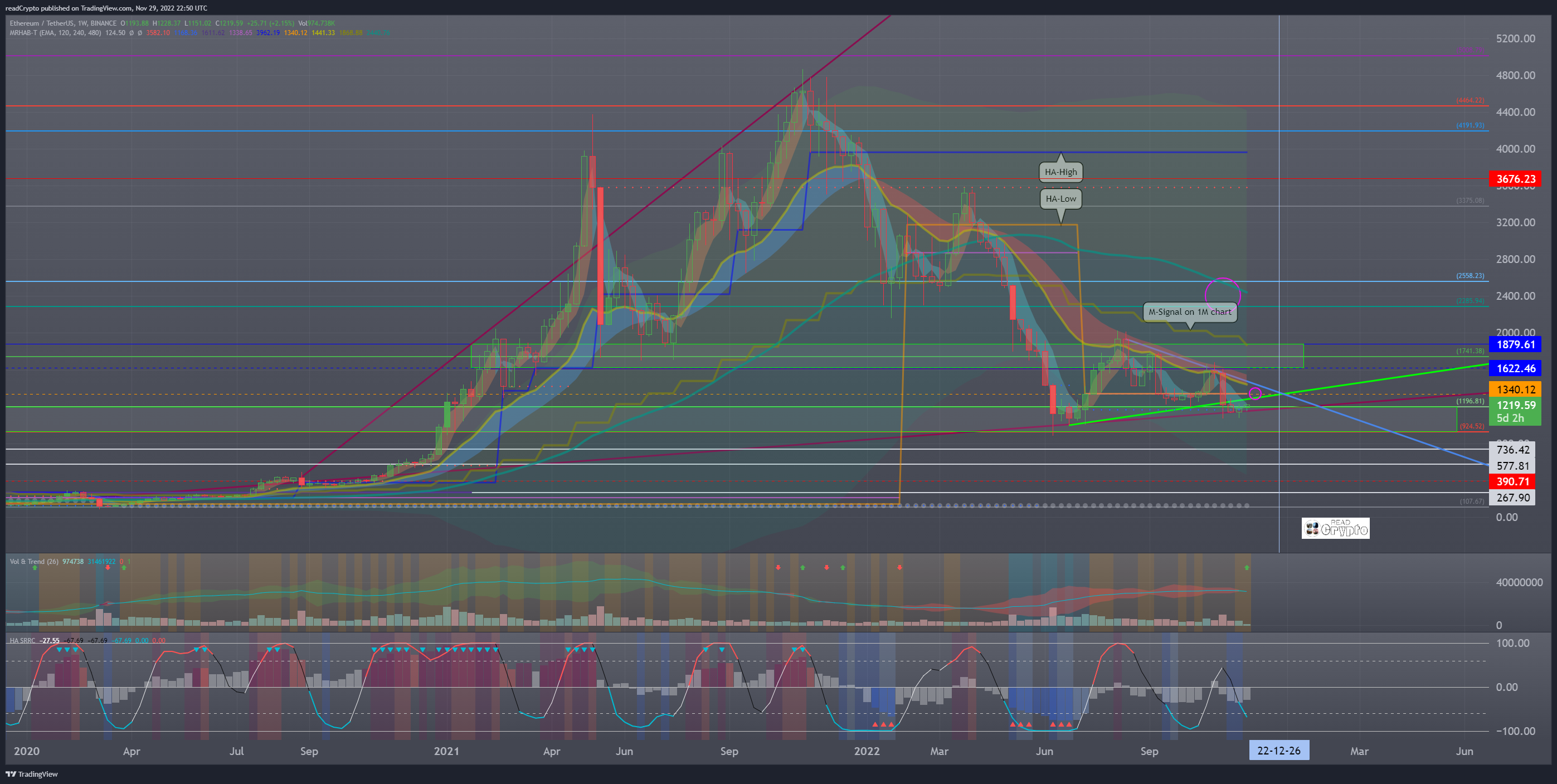This screenshot has height=784, width=1557.
Task: Click the (1196.81) level label
Action: point(1470,401)
